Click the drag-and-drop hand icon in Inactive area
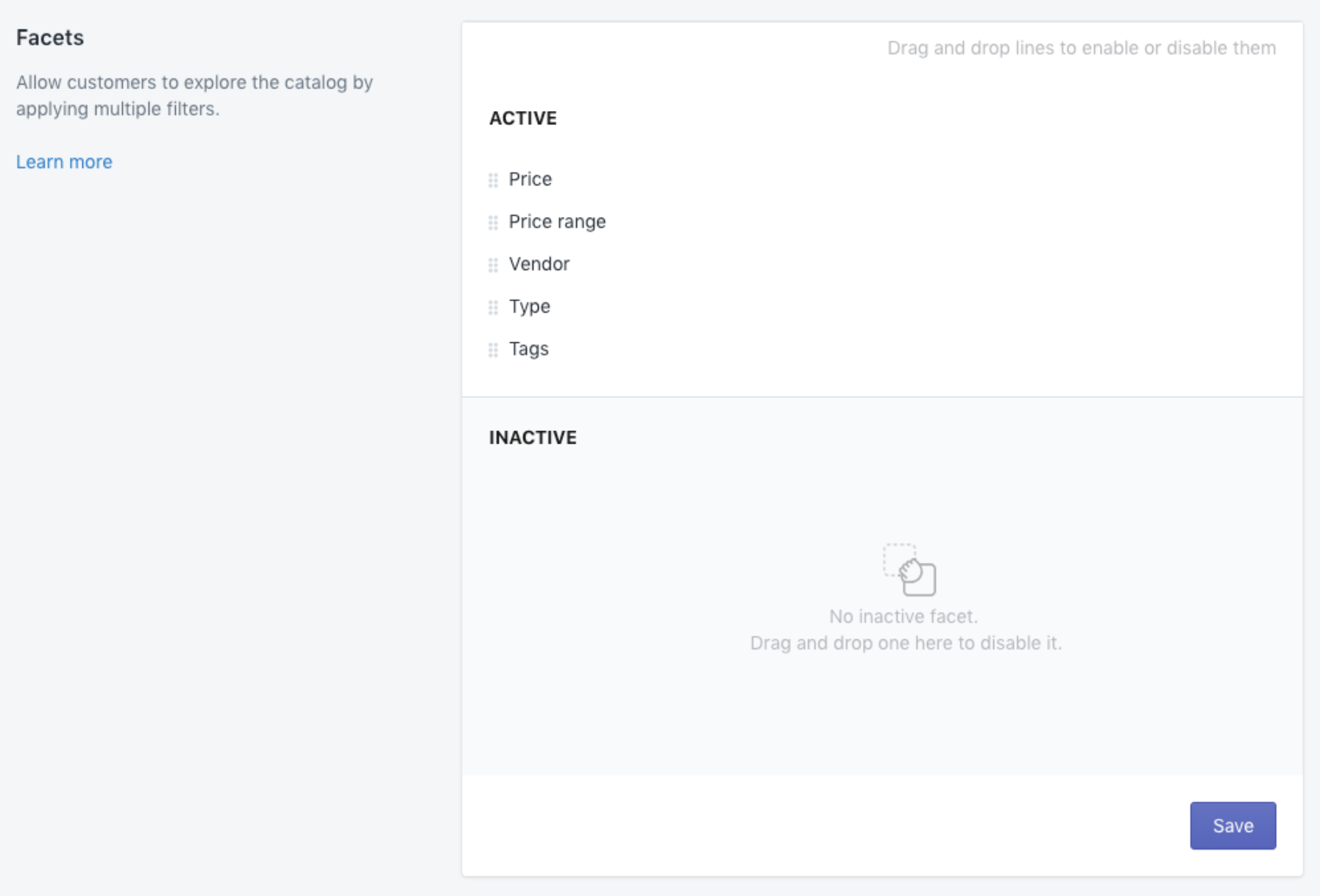 click(909, 569)
